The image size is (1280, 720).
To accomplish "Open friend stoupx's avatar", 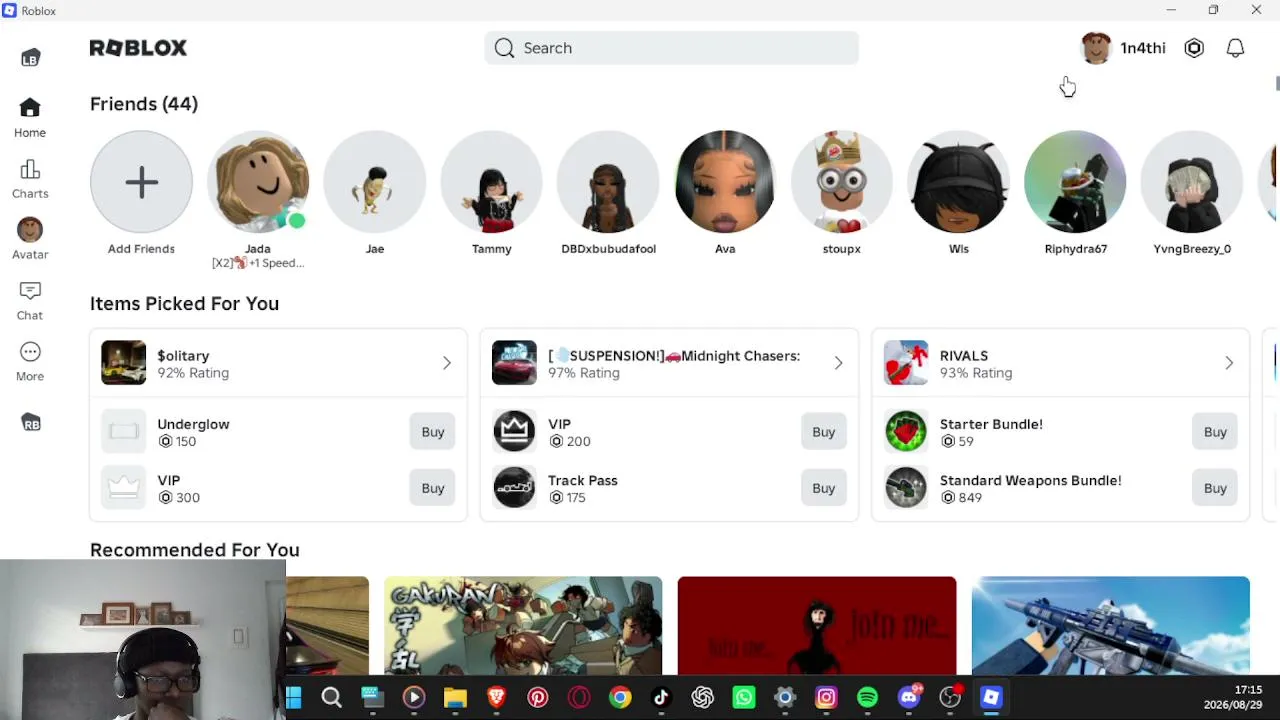I will [842, 182].
